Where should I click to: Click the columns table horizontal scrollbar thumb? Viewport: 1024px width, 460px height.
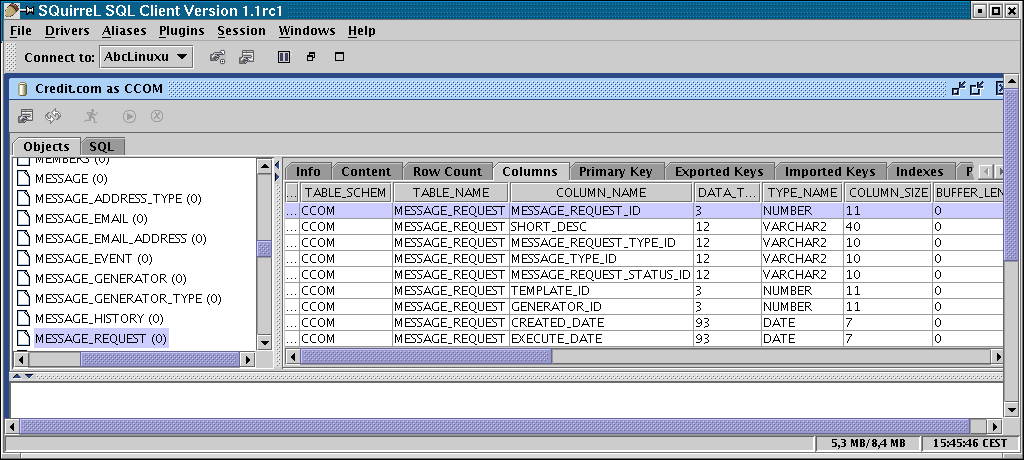pos(426,356)
